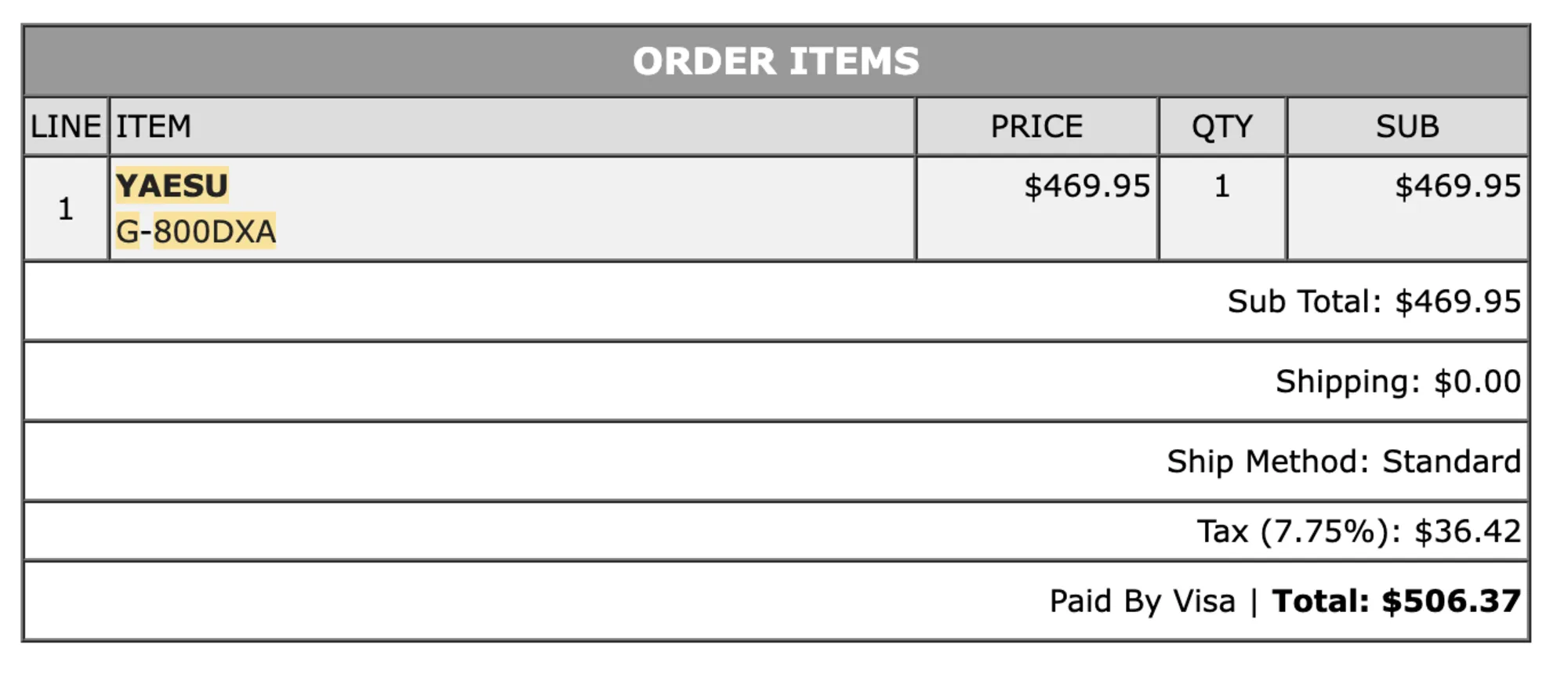Screen dimensions: 1568x677
Task: Click the Tax (7.75%) label
Action: (1299, 531)
